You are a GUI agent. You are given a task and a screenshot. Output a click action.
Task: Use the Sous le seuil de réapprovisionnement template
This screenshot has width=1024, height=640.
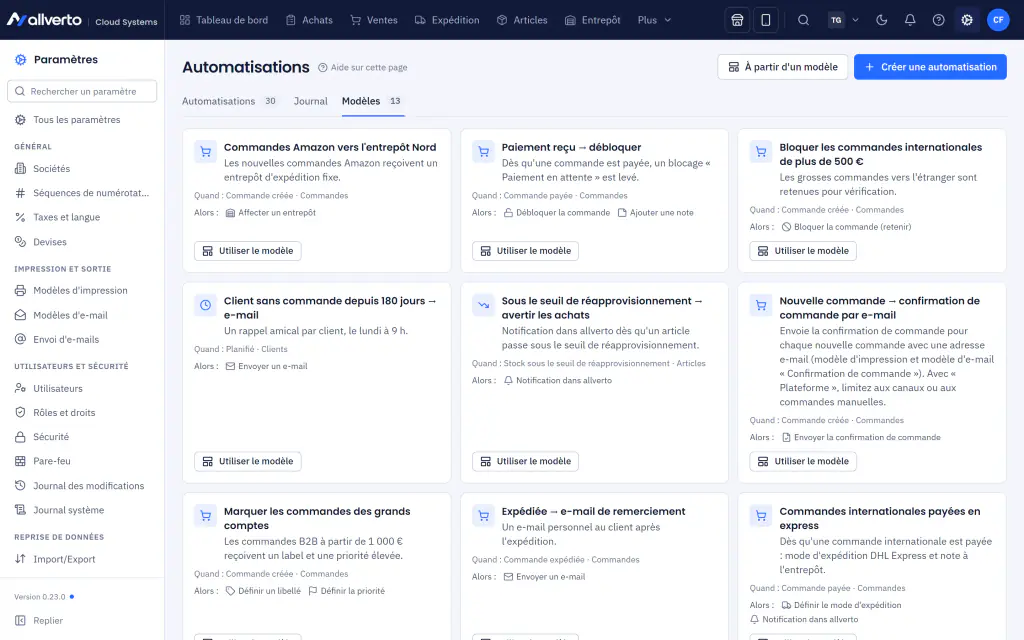(525, 461)
